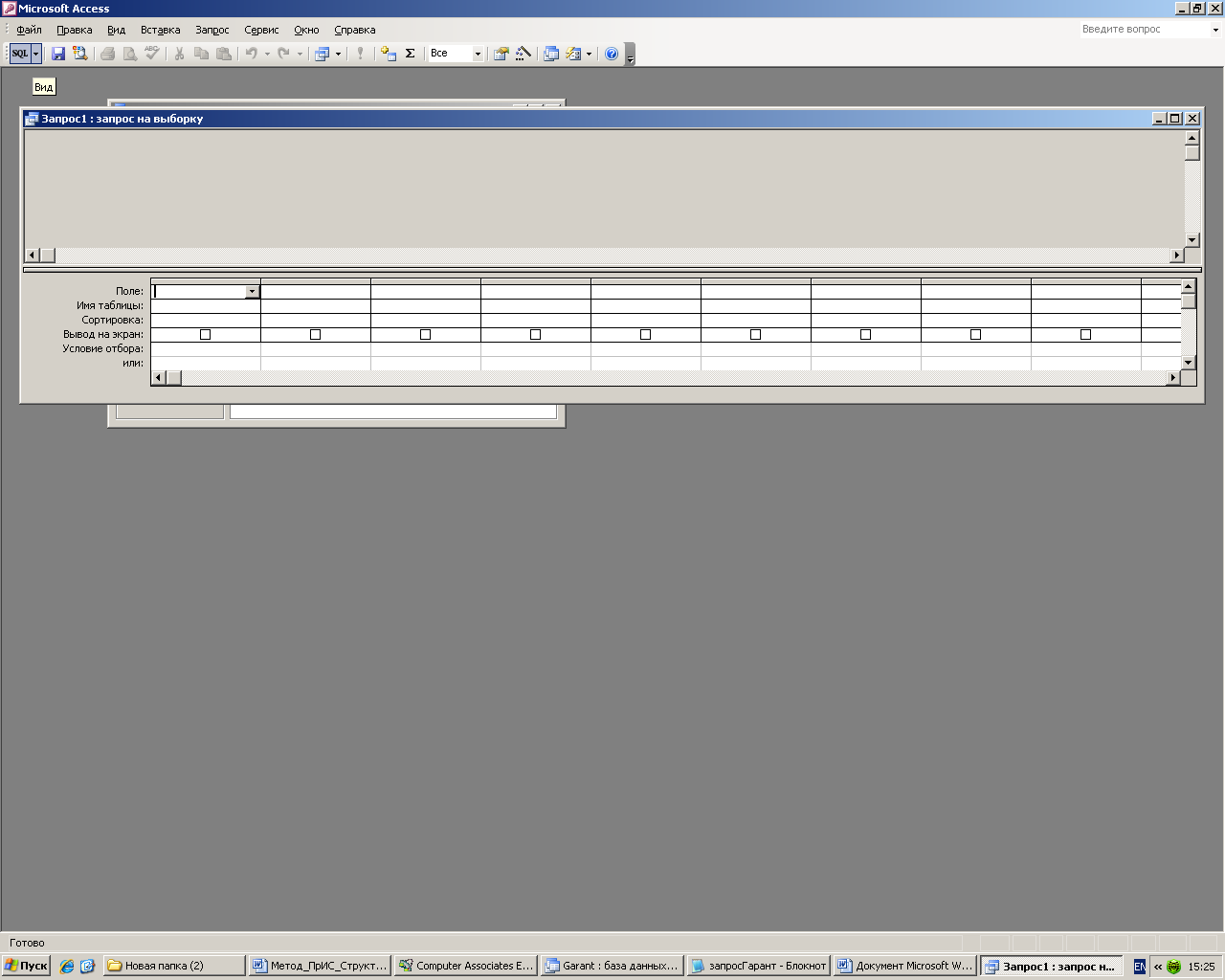Click the scroll-right arrow of the tables pane

(x=1177, y=256)
